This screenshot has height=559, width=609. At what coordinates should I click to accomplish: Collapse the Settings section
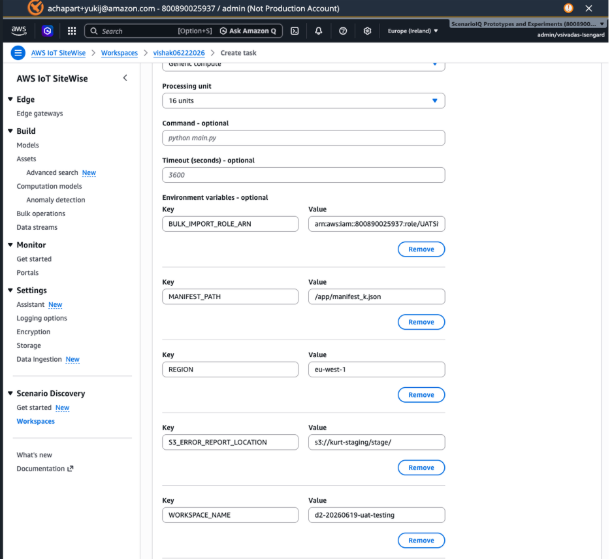[10, 290]
